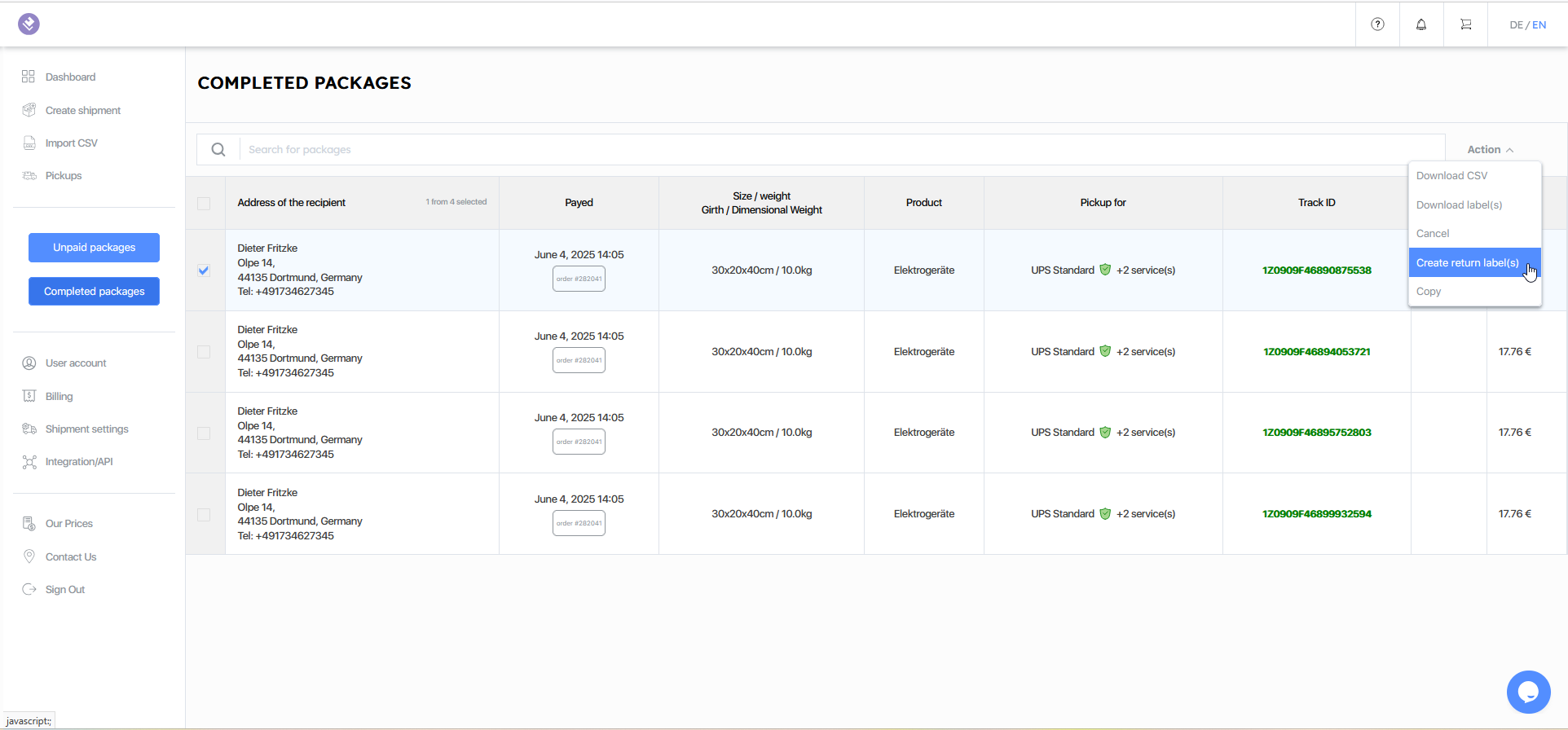The height and width of the screenshot is (730, 1568).
Task: Choose Create return label(s) menu item
Action: click(x=1475, y=263)
